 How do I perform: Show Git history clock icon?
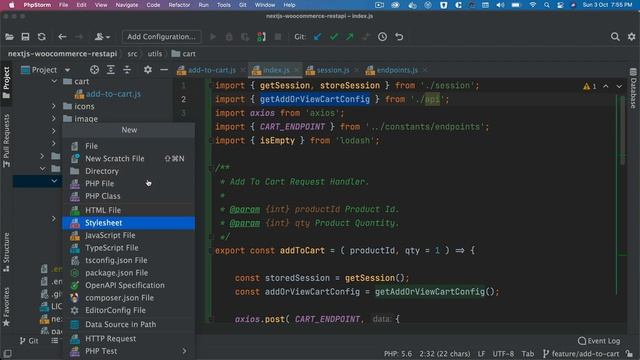(x=382, y=37)
